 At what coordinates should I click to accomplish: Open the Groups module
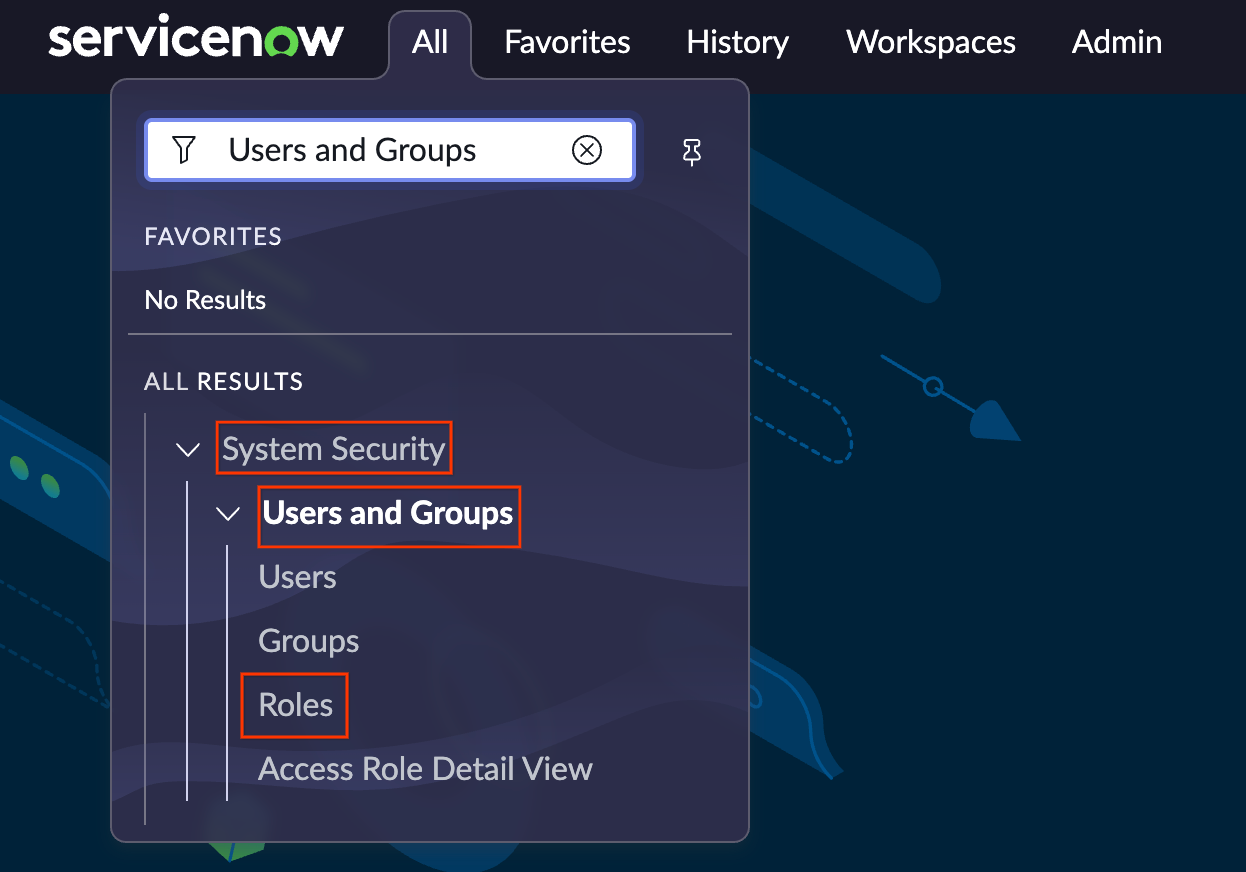click(308, 641)
